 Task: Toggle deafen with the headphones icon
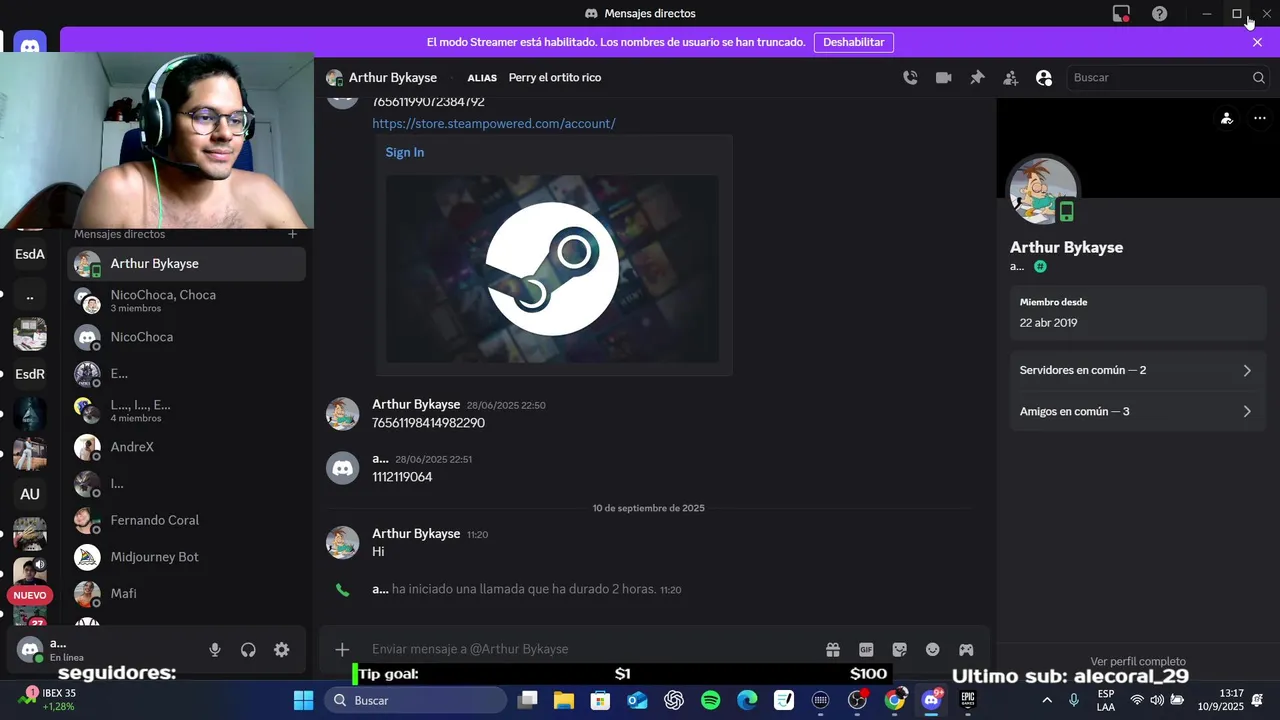point(248,650)
